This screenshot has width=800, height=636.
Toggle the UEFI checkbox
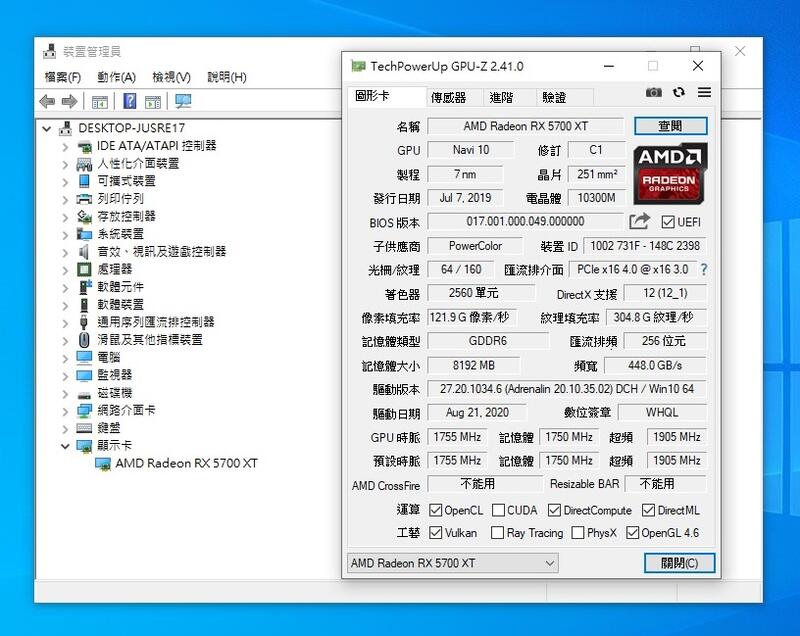(668, 222)
